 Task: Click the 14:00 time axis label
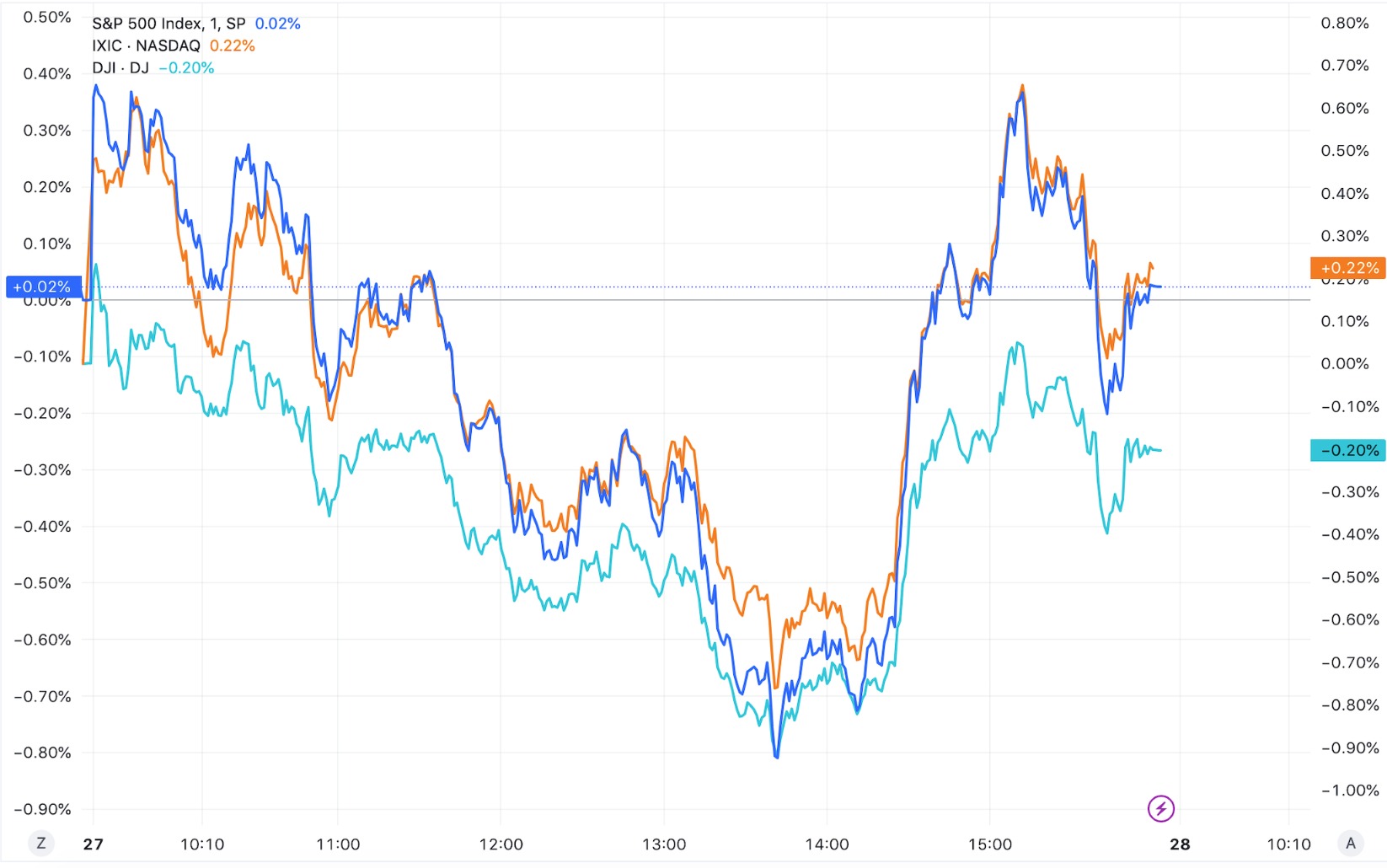(x=827, y=844)
